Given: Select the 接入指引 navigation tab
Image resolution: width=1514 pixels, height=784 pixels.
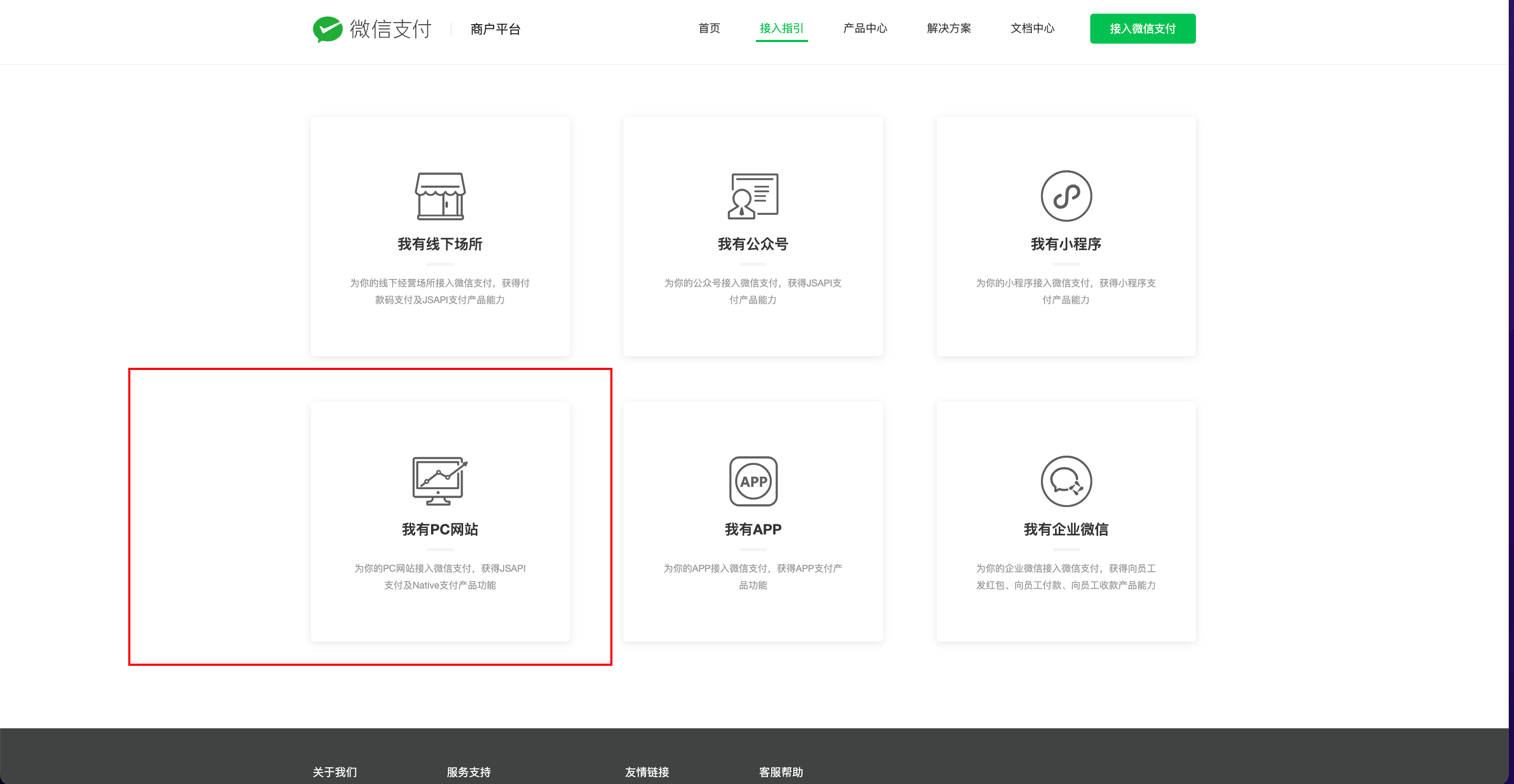Looking at the screenshot, I should [x=781, y=28].
